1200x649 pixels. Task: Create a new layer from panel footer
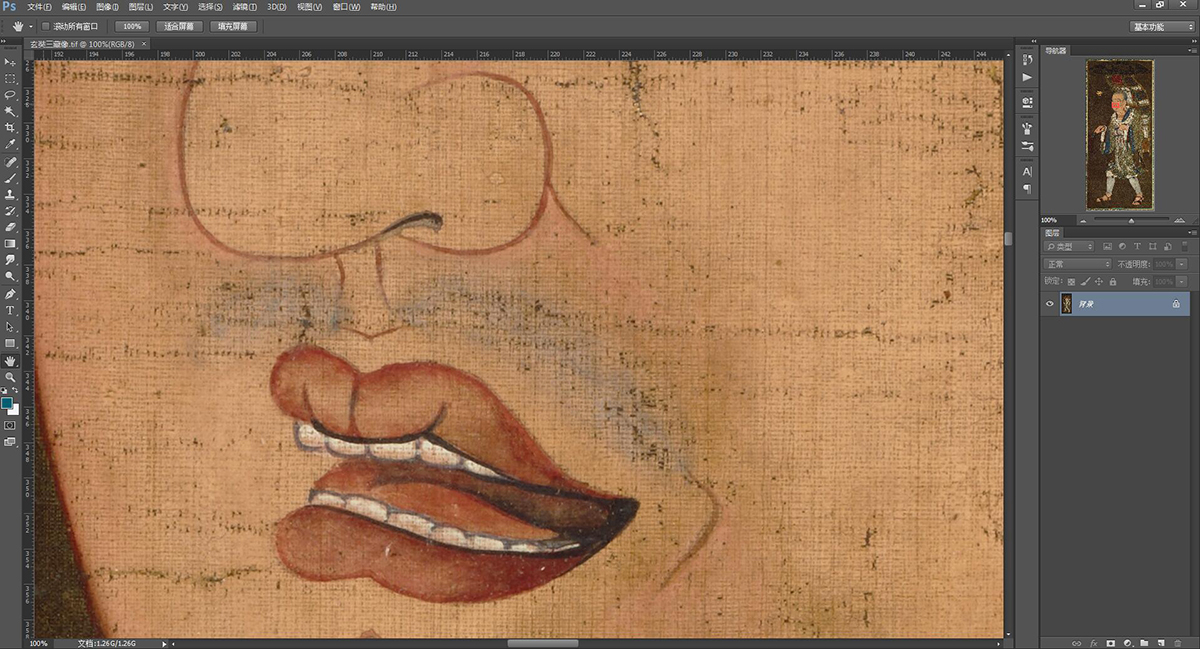[1159, 642]
